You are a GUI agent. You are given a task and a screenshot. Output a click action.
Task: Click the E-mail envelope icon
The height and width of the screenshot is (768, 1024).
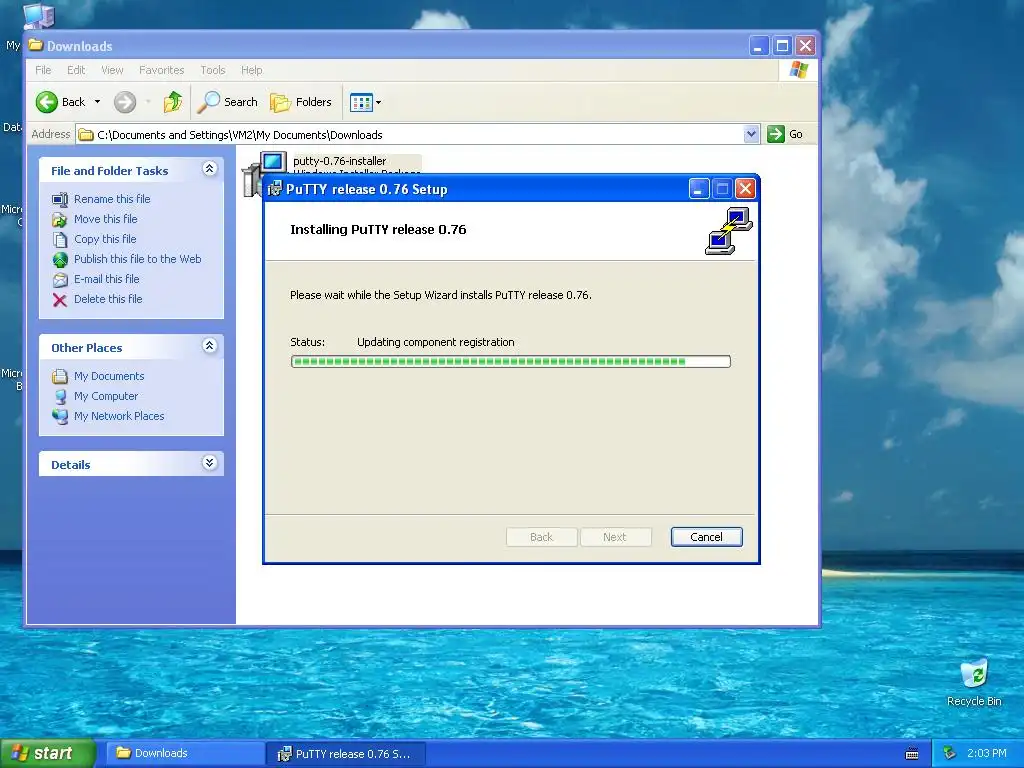click(x=60, y=280)
